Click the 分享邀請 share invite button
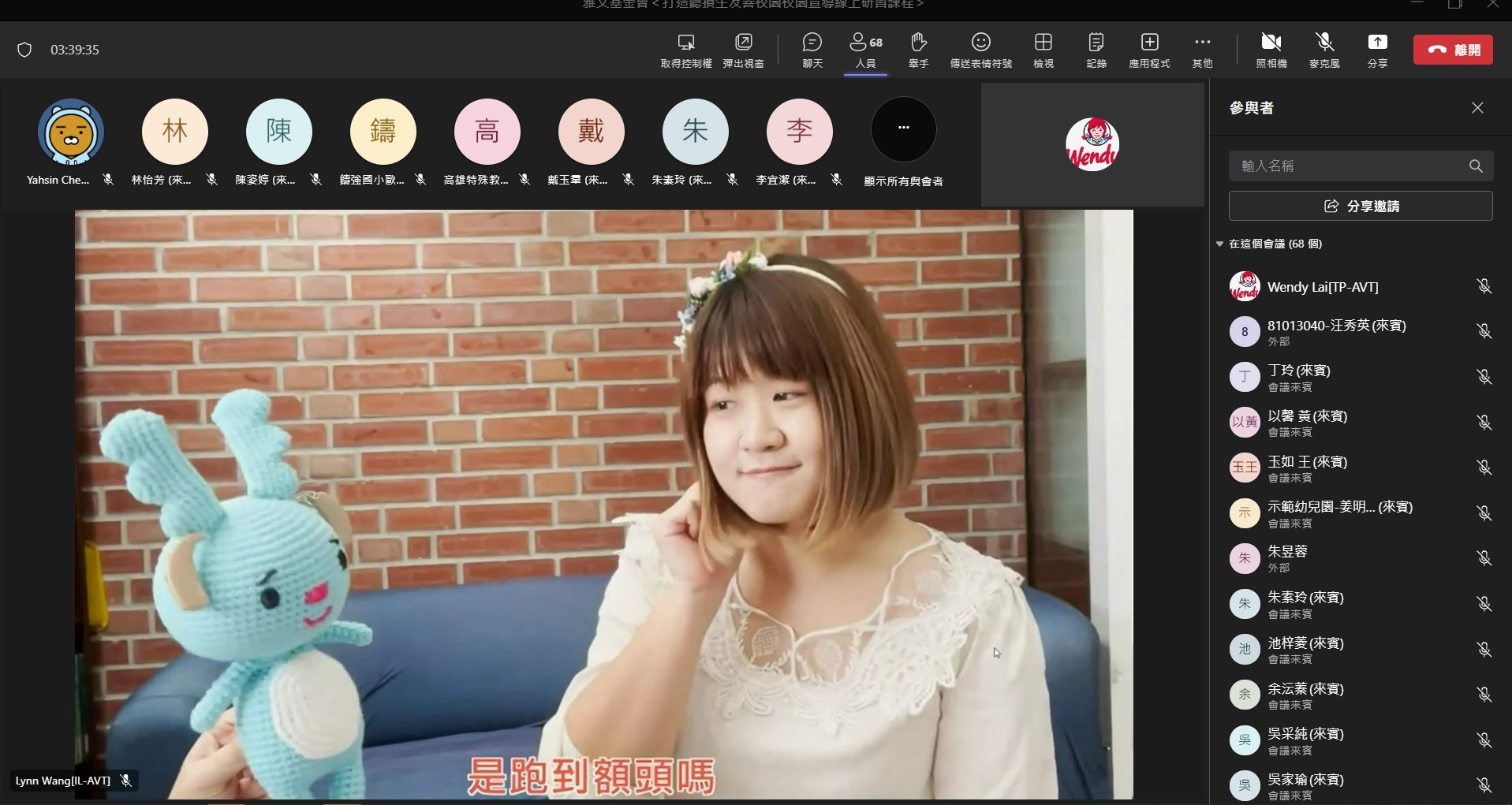 click(1360, 206)
